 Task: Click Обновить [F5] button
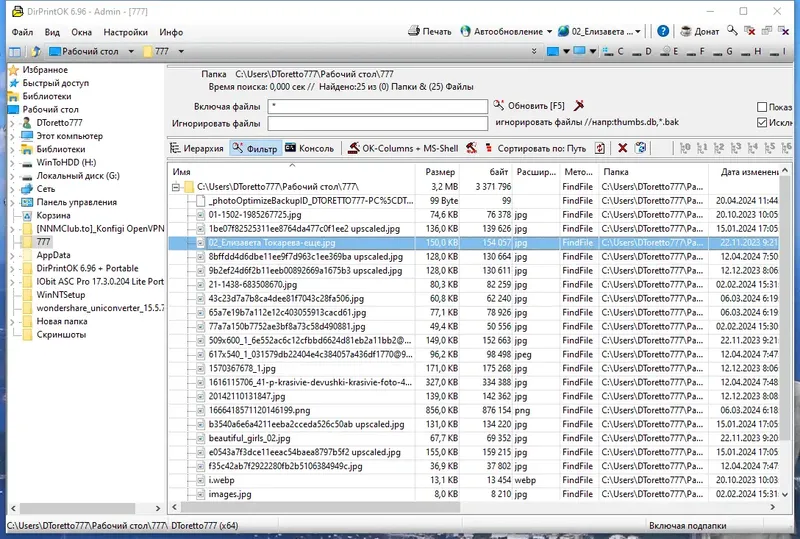pyautogui.click(x=529, y=106)
